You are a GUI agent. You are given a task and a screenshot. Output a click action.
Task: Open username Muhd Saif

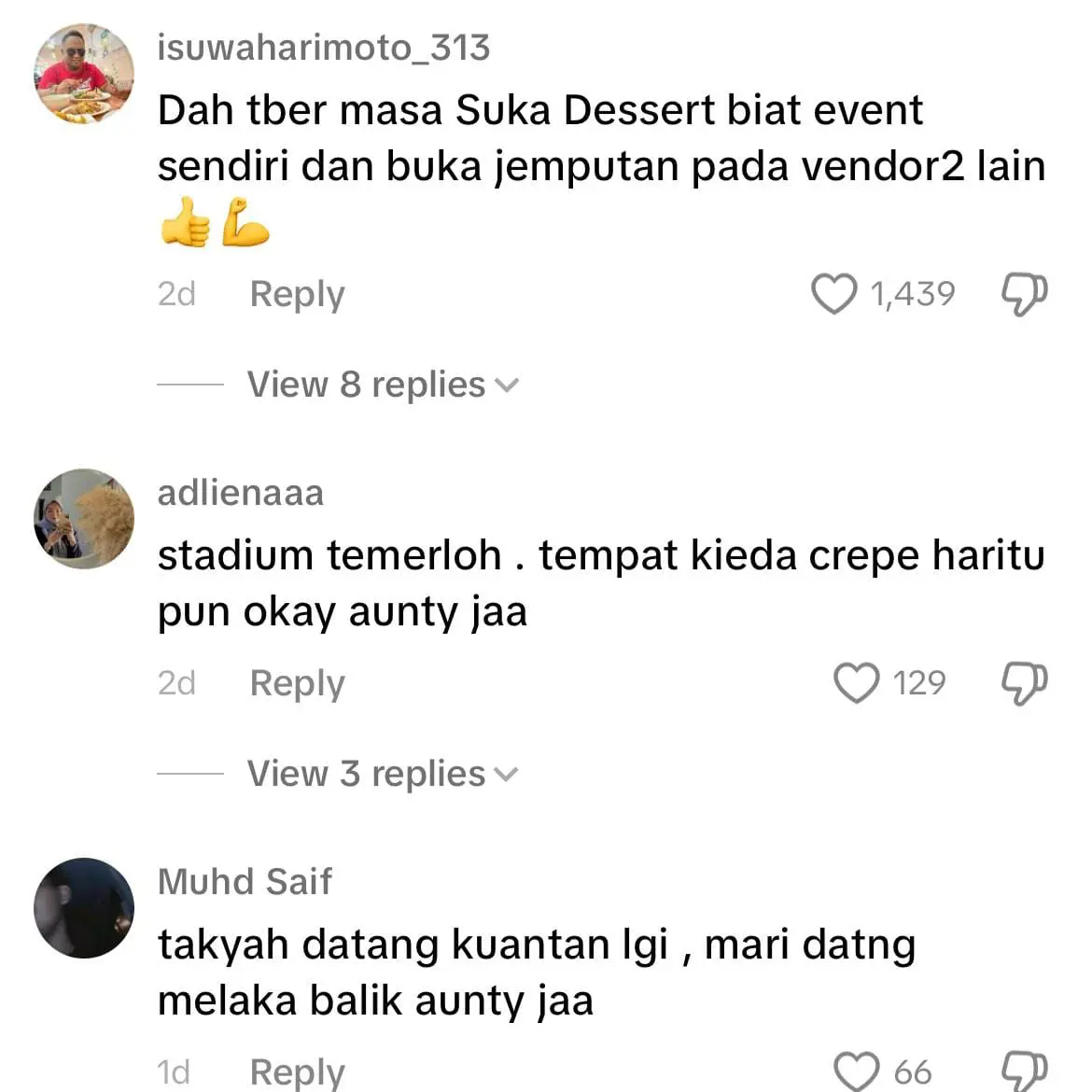pos(245,882)
